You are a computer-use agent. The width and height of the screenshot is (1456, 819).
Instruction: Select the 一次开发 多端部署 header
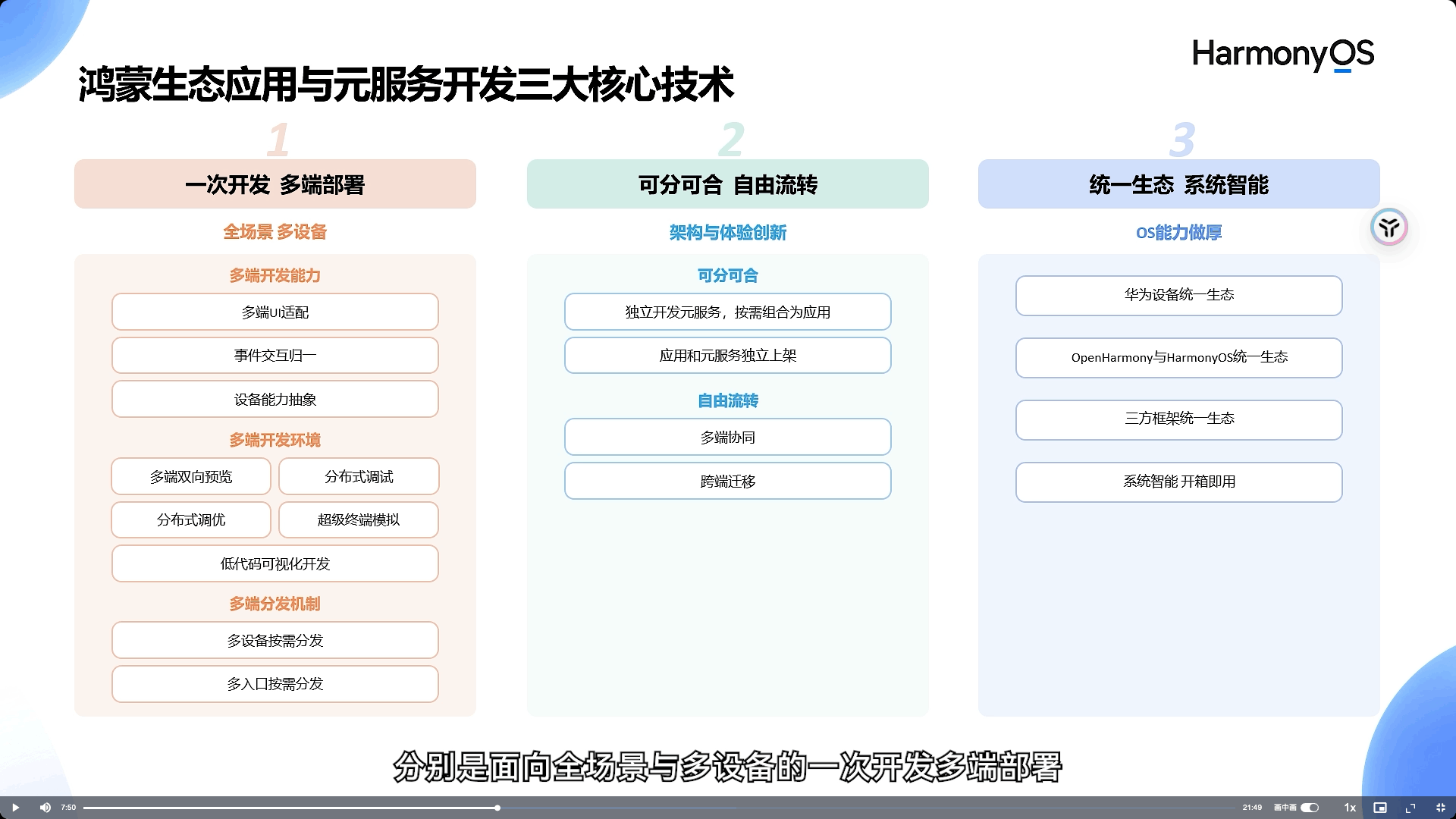[275, 184]
